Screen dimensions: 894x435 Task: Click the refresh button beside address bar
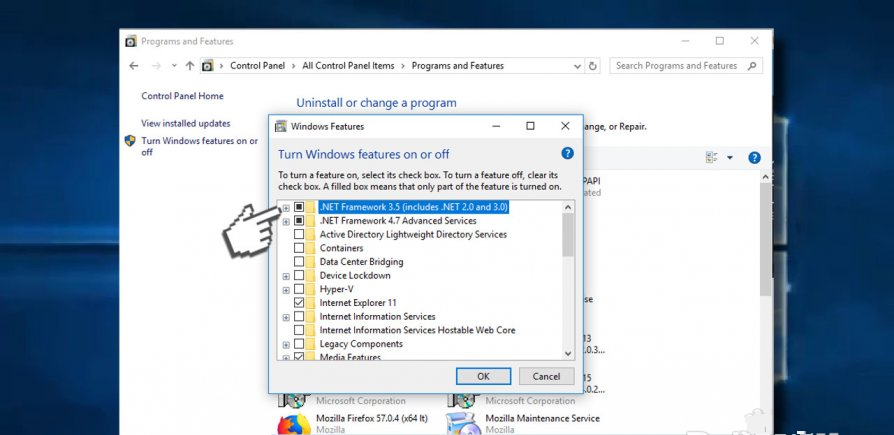tap(593, 66)
